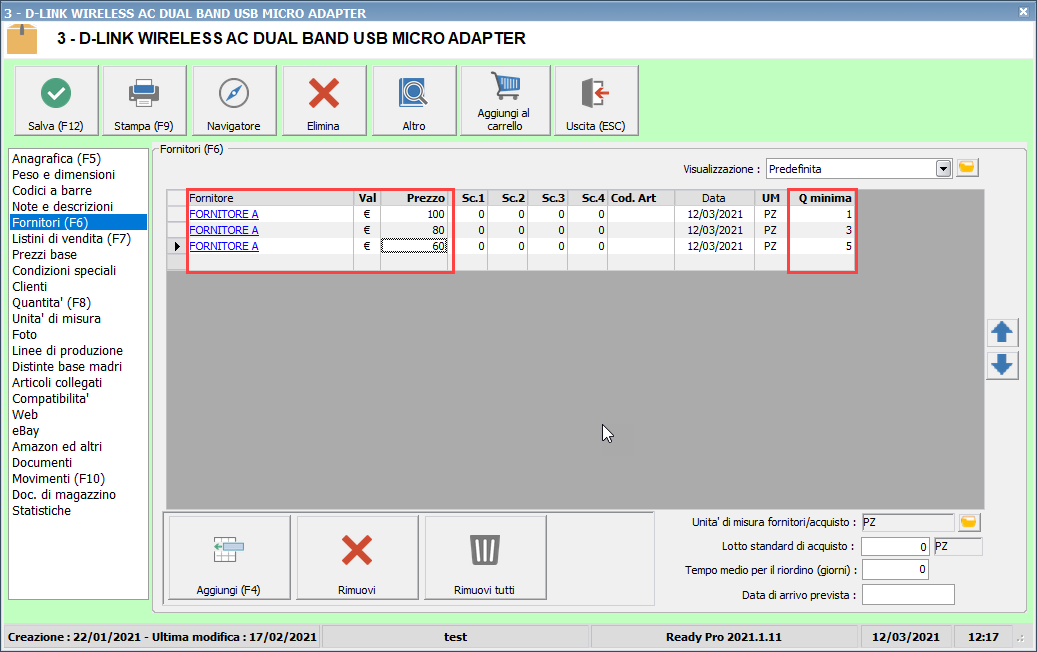Move row up with blue up arrow
The image size is (1037, 652).
click(1002, 332)
